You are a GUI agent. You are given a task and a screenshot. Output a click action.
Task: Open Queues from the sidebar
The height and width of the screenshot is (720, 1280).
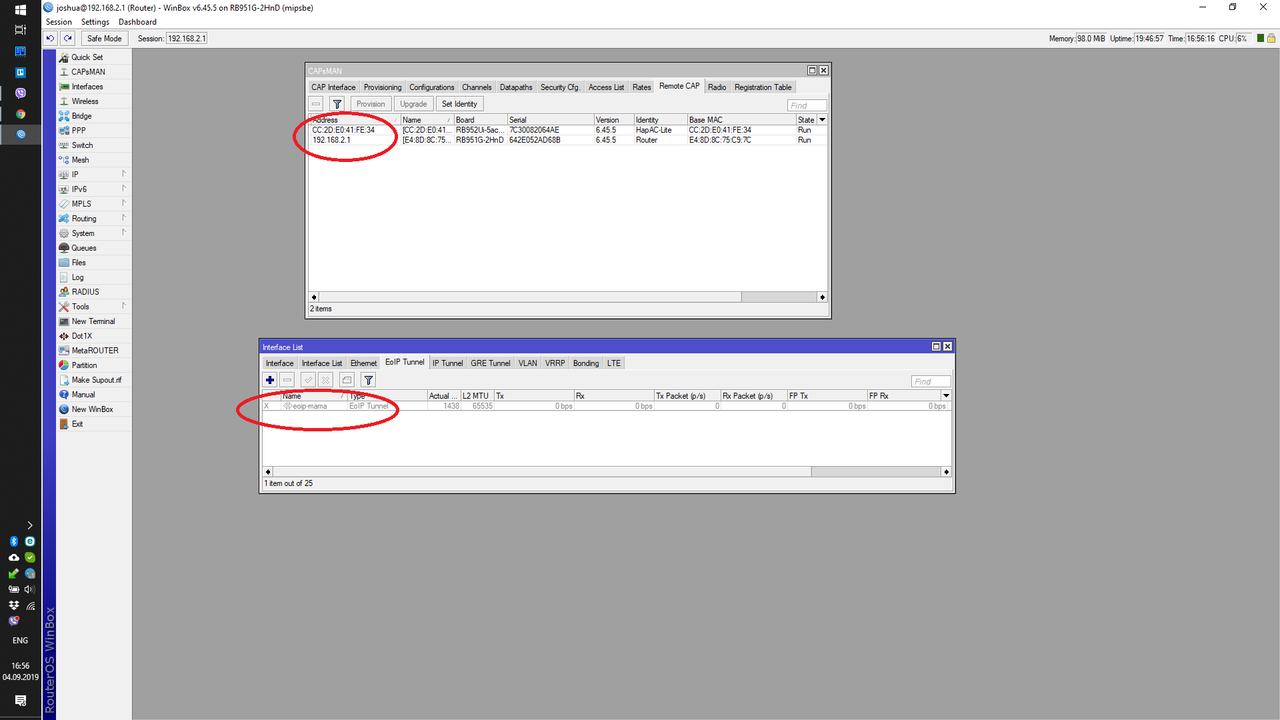(x=84, y=248)
